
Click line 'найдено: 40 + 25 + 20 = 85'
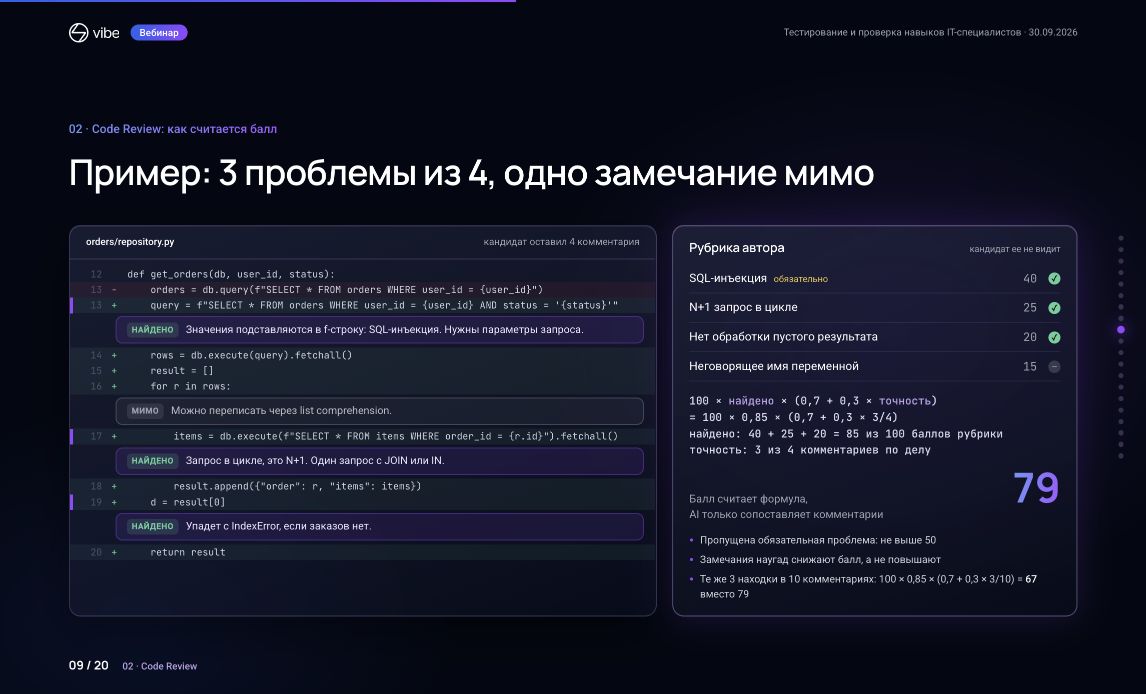tap(846, 434)
